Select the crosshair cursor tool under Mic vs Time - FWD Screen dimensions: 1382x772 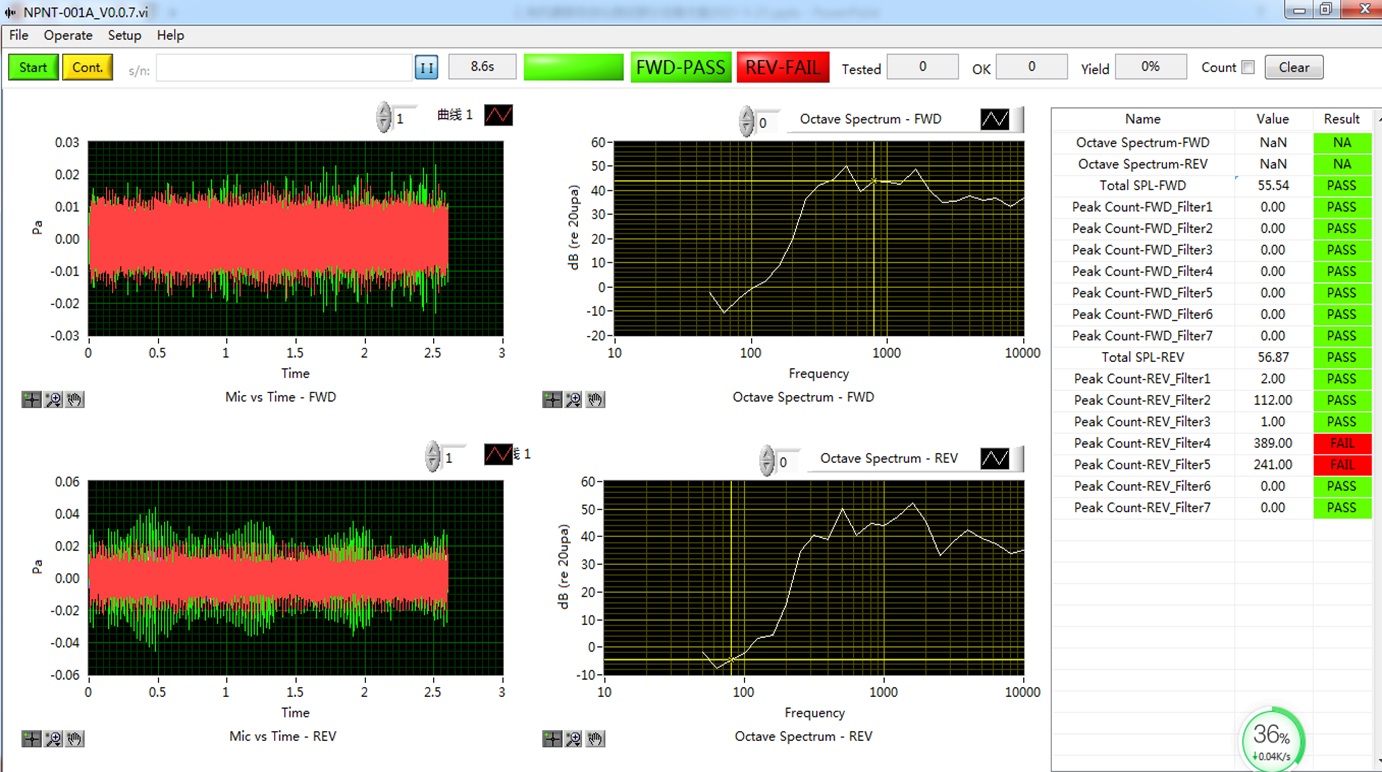pyautogui.click(x=31, y=399)
